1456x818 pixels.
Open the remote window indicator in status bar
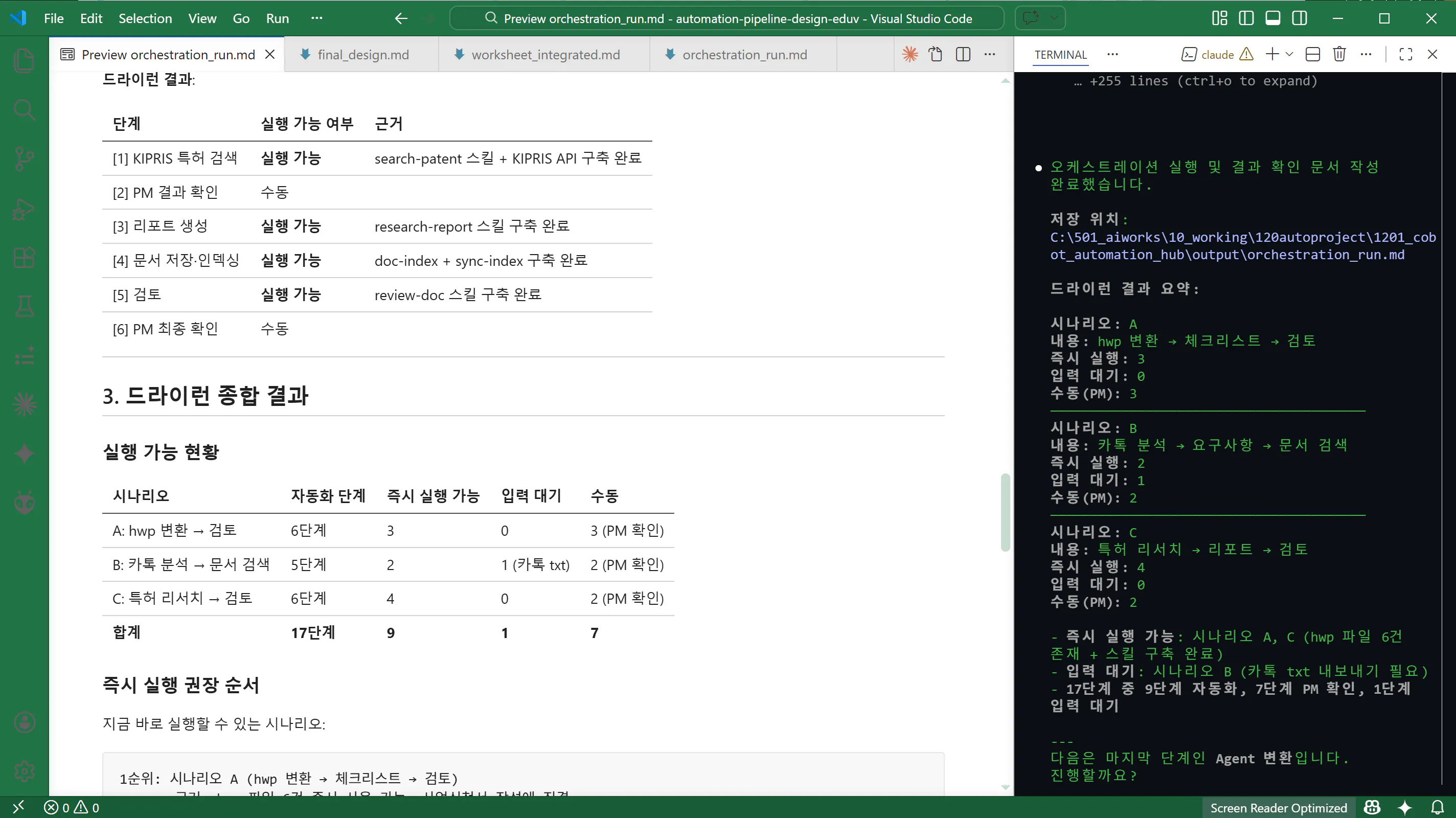pyautogui.click(x=18, y=807)
